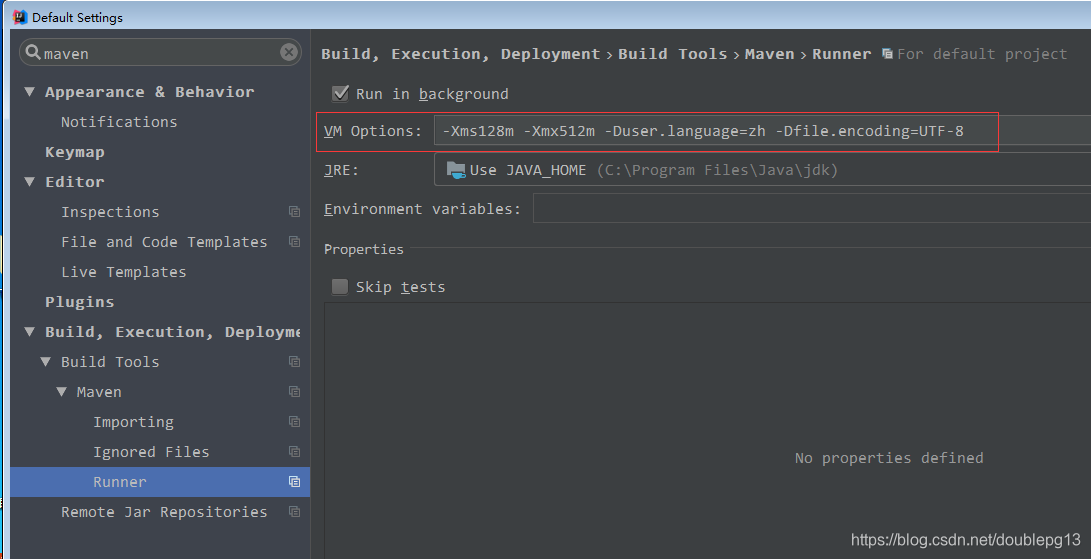Image resolution: width=1091 pixels, height=559 pixels.
Task: Open Notifications settings
Action: [x=119, y=122]
